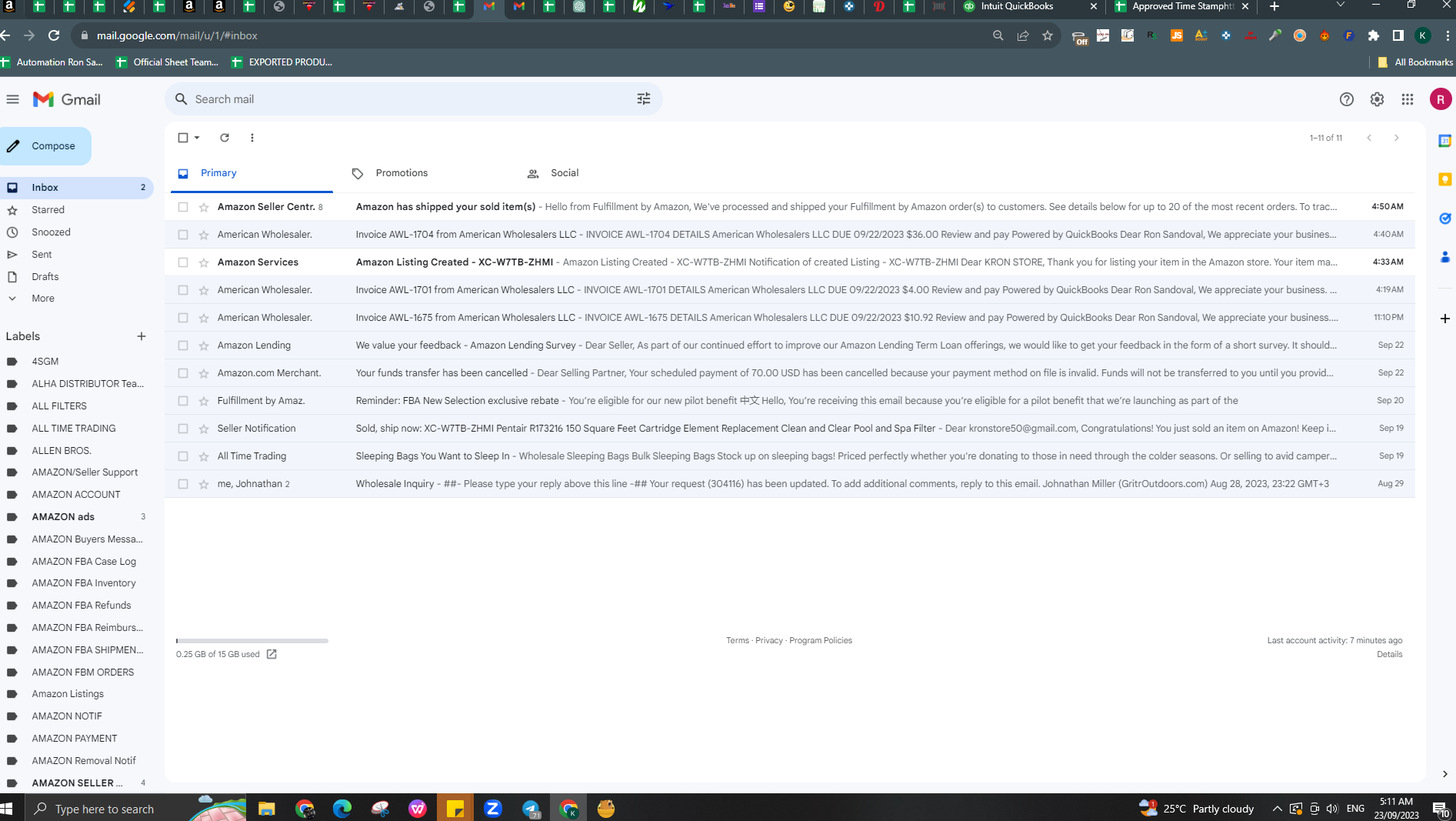1456x821 pixels.
Task: Select Seller Notification email checkbox
Action: coord(183,429)
